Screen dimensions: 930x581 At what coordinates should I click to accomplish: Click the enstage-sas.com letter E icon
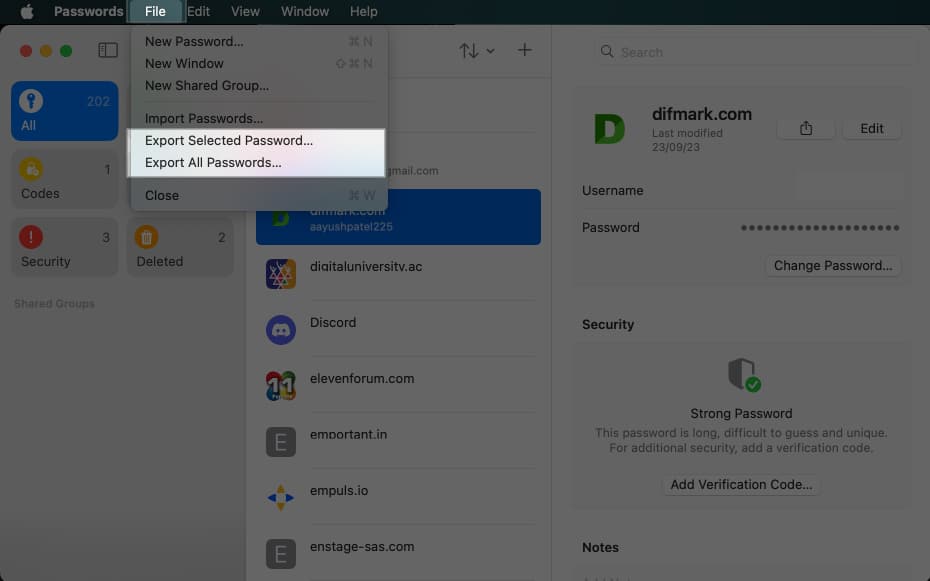point(281,554)
